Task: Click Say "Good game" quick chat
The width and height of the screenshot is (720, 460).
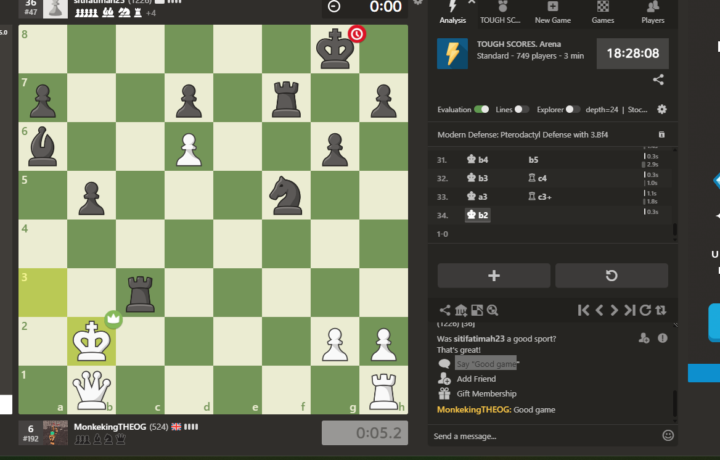Action: click(487, 364)
